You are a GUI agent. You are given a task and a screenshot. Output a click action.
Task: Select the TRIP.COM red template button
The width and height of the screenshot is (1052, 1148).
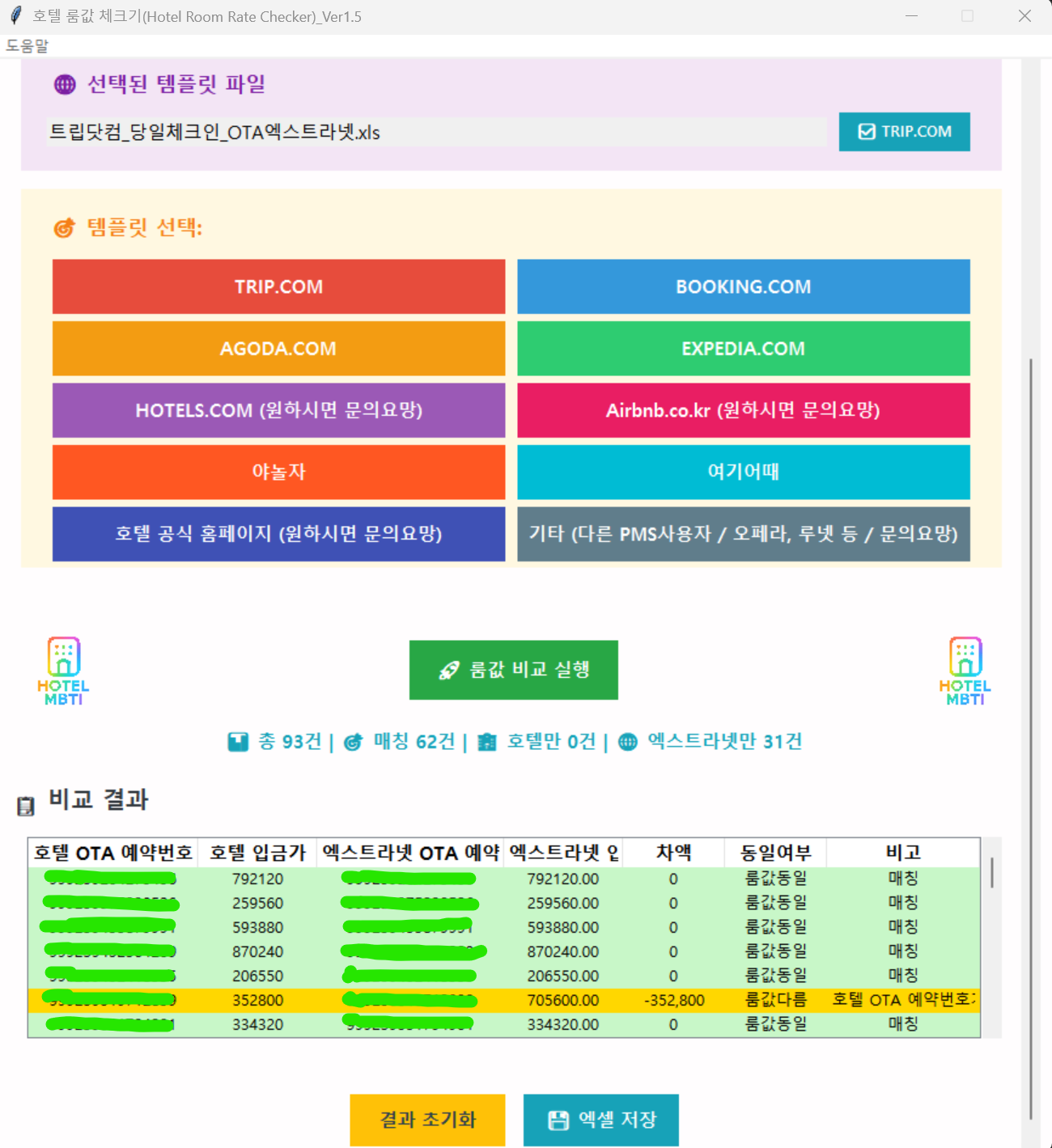click(x=278, y=286)
